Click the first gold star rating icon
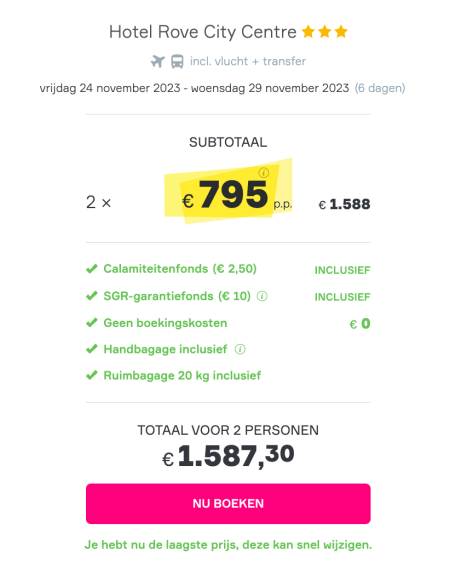This screenshot has width=450, height=575. [x=308, y=32]
